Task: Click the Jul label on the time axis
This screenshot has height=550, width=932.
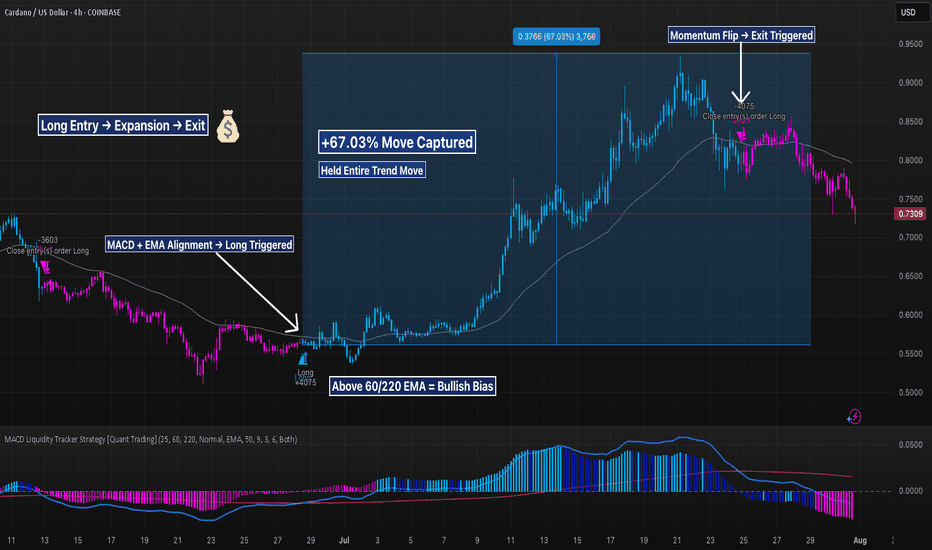Action: point(344,540)
